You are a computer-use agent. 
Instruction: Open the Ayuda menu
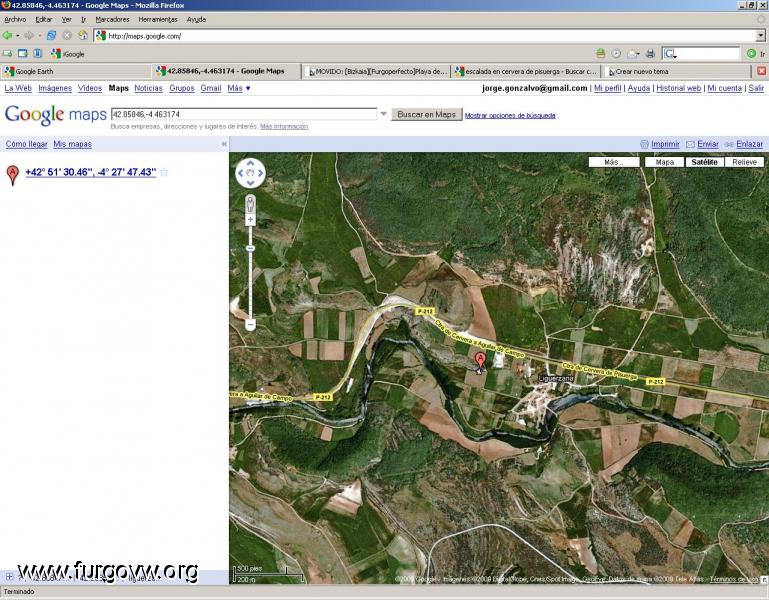pyautogui.click(x=196, y=20)
